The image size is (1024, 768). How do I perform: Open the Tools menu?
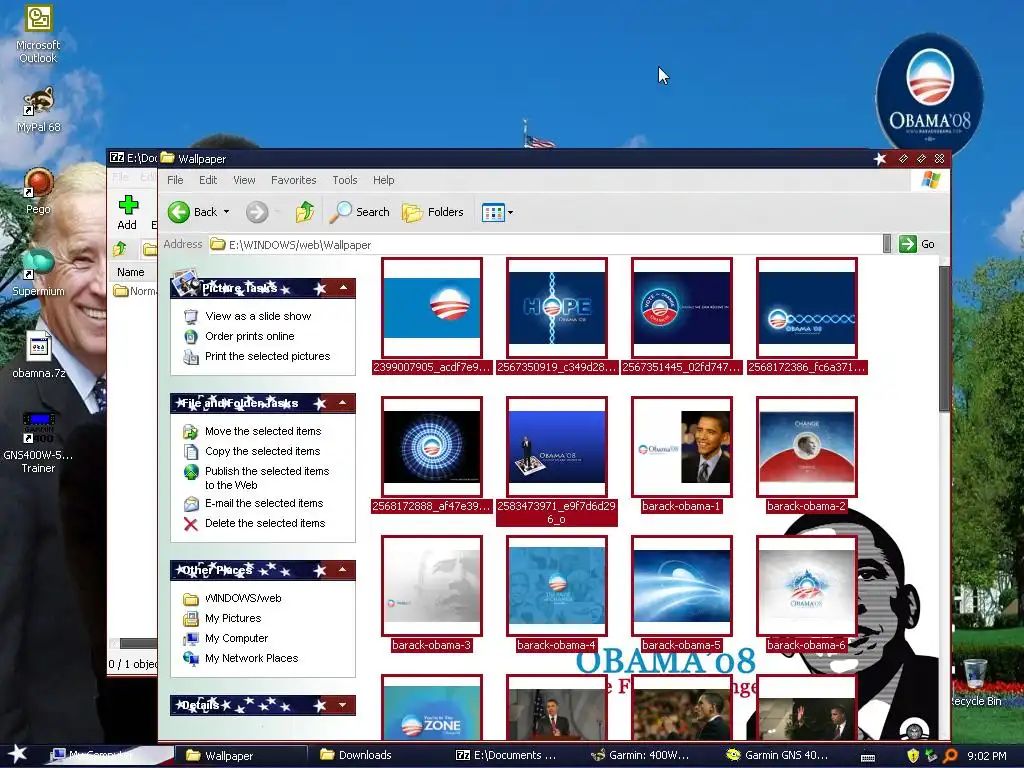coord(345,180)
